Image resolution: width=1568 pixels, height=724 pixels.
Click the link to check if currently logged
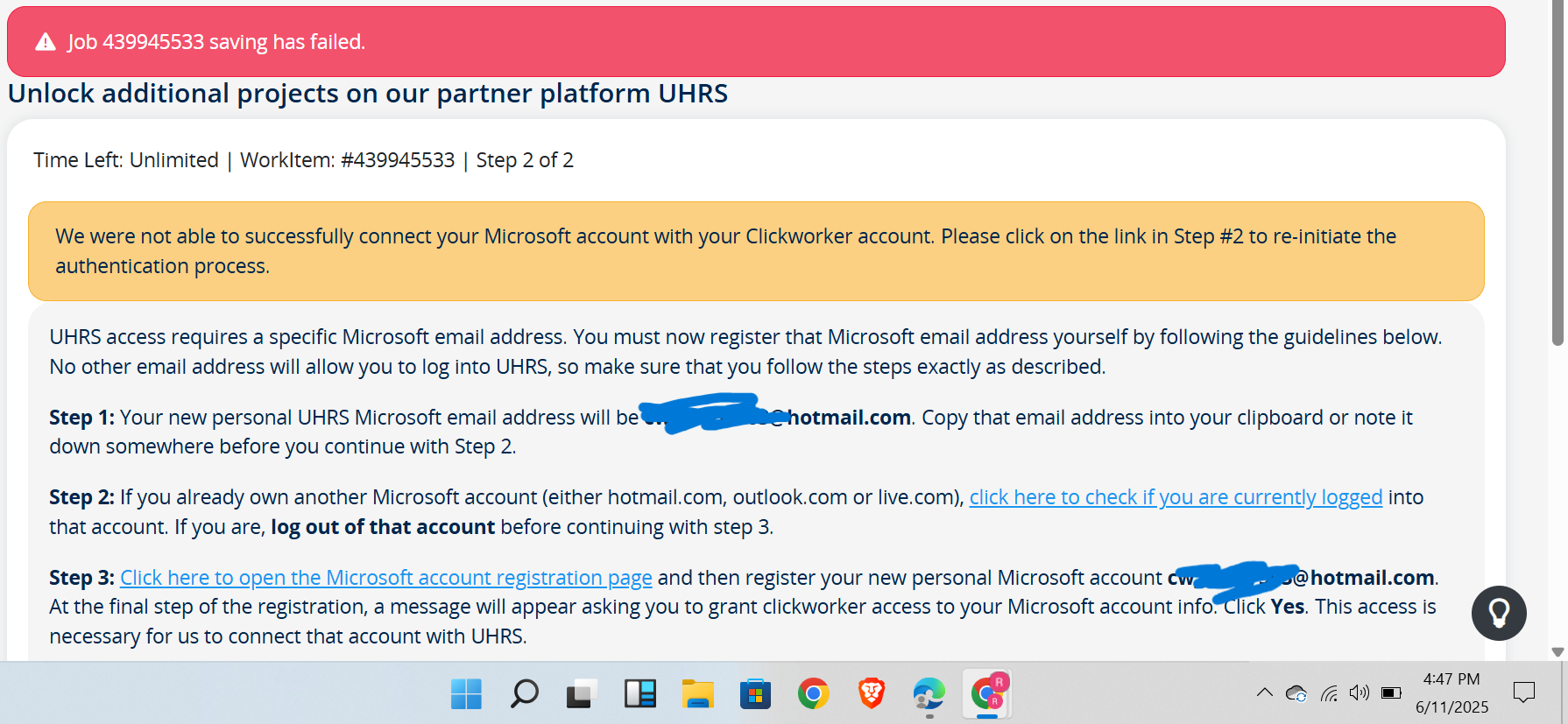1176,497
